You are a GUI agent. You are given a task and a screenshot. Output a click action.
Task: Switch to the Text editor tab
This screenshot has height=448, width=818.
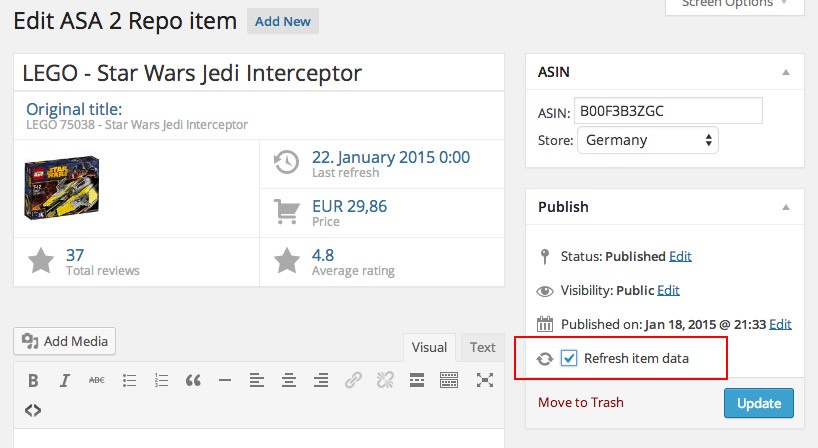[483, 348]
